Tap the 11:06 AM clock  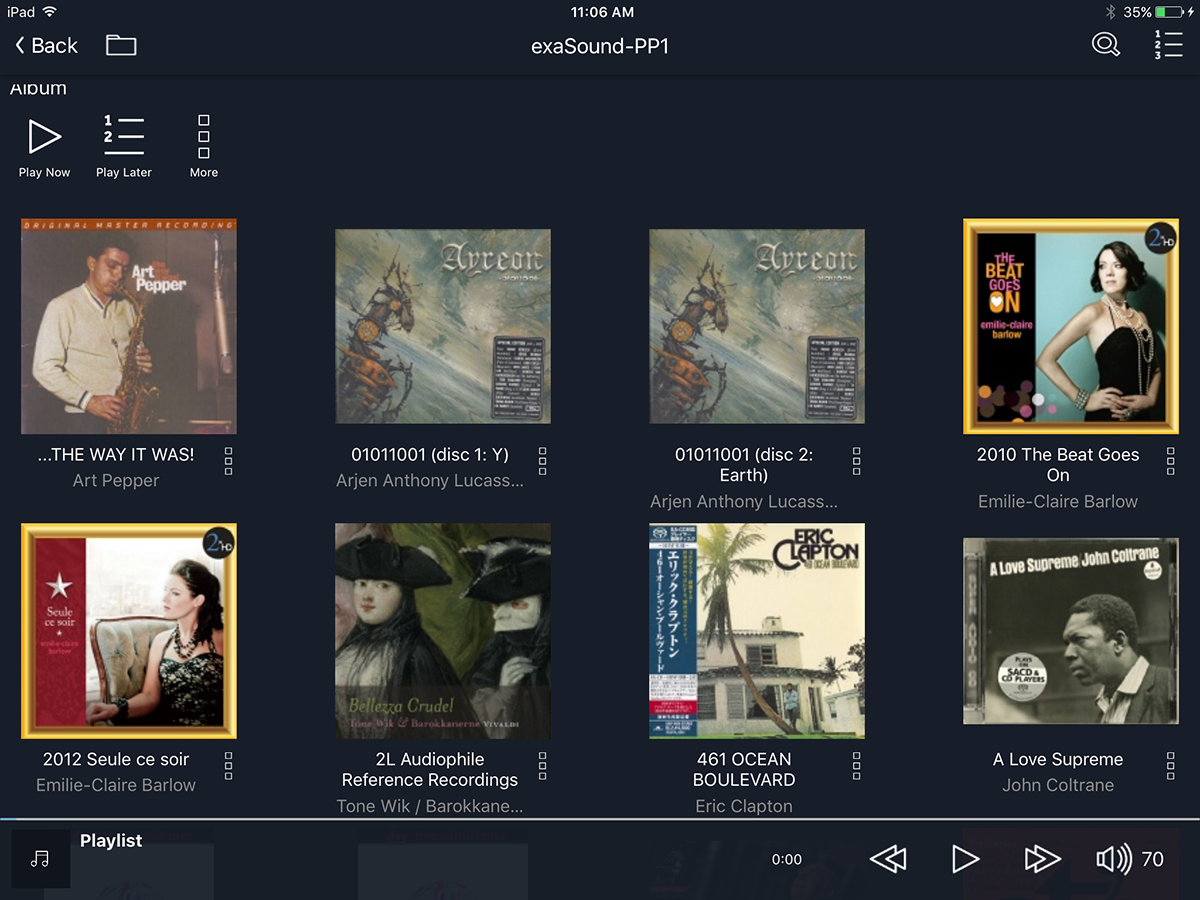(x=602, y=12)
